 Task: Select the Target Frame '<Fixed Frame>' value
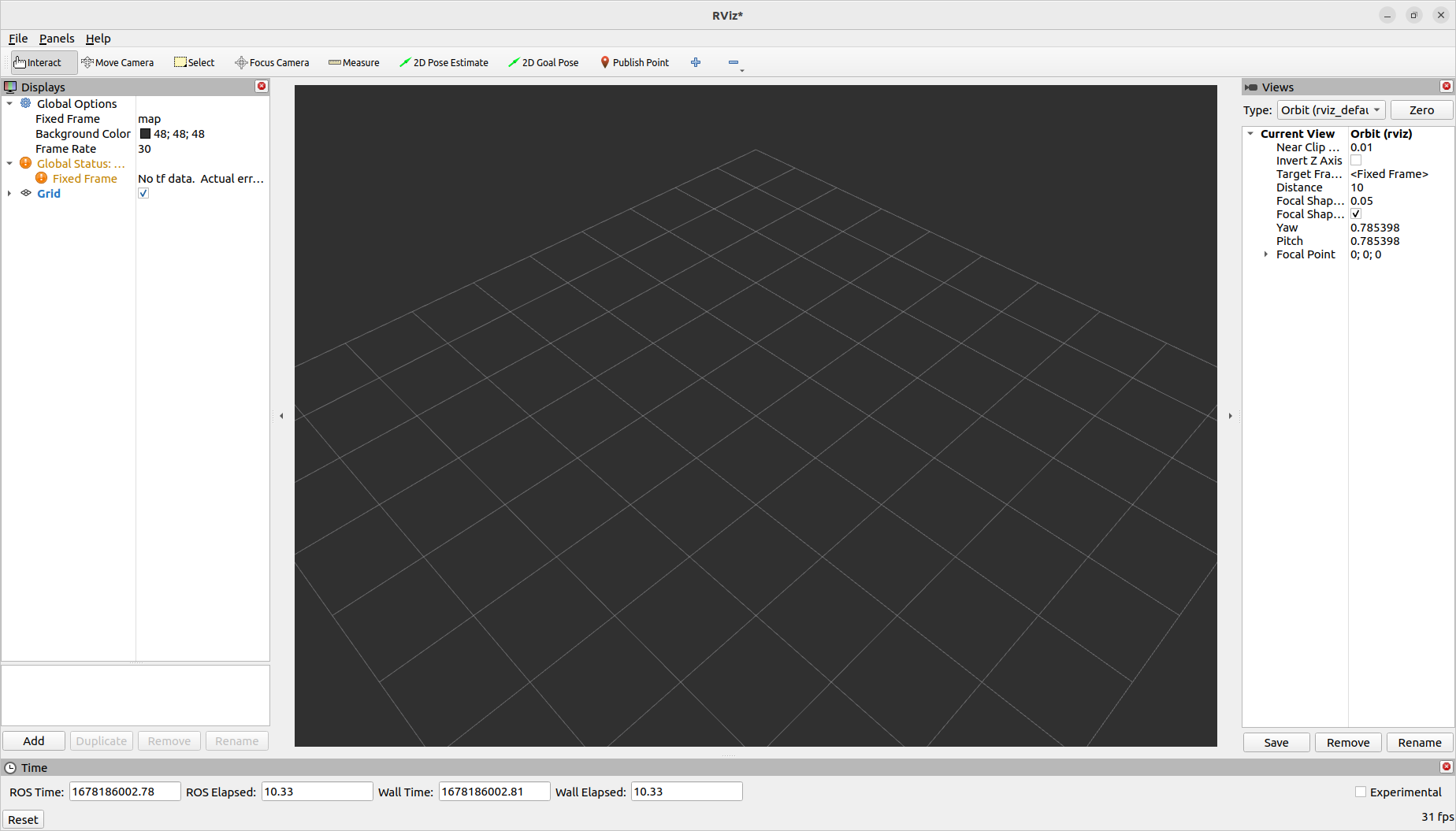coord(1389,174)
